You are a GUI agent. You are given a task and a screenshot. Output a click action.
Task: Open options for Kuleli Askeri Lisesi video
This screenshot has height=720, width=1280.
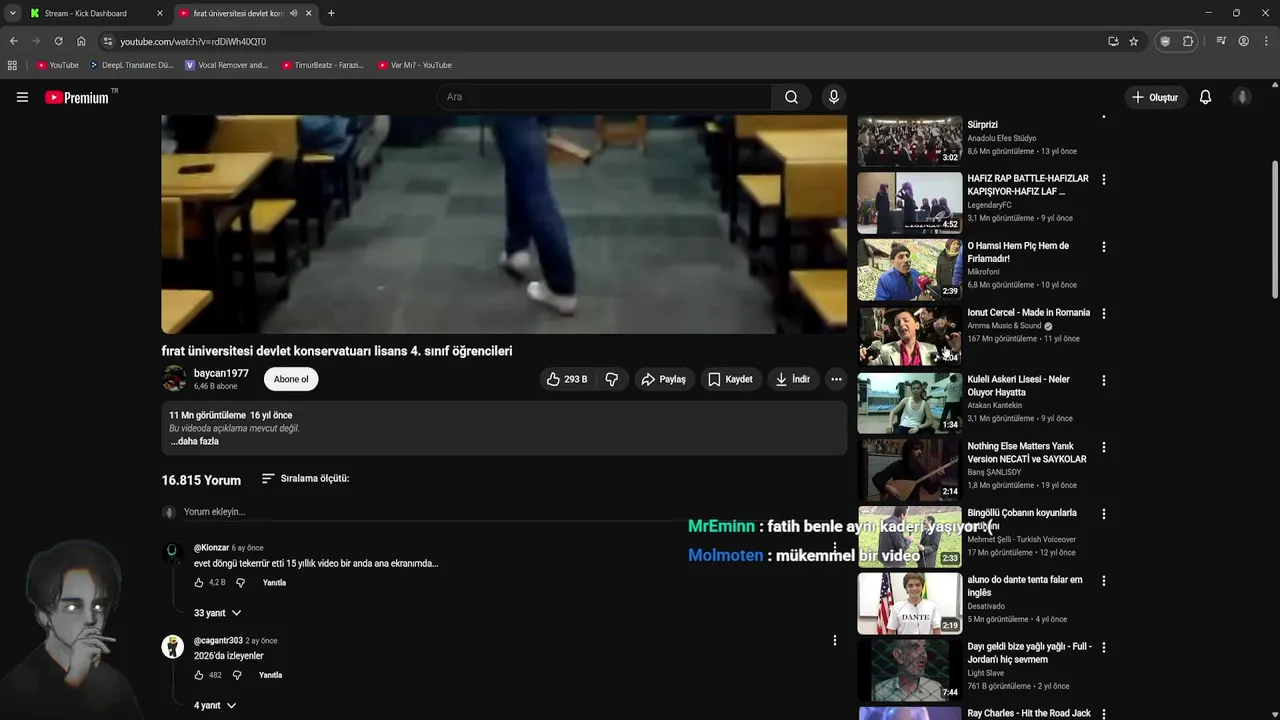pyautogui.click(x=1104, y=381)
